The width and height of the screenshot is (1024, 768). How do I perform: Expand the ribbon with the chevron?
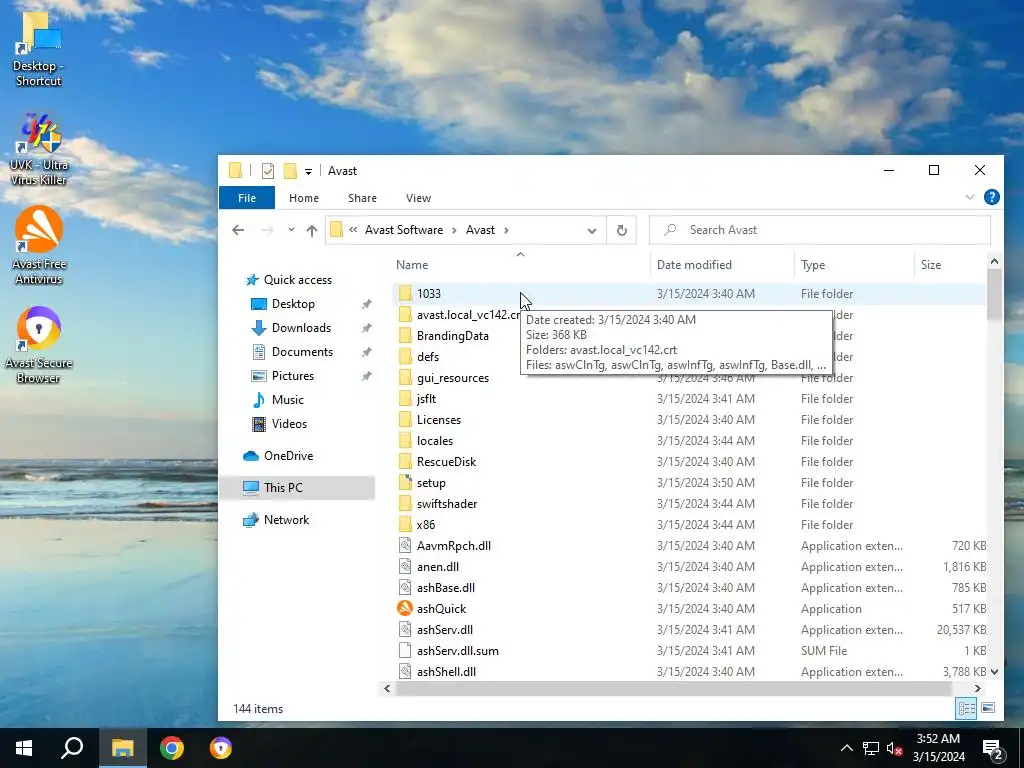click(x=970, y=197)
